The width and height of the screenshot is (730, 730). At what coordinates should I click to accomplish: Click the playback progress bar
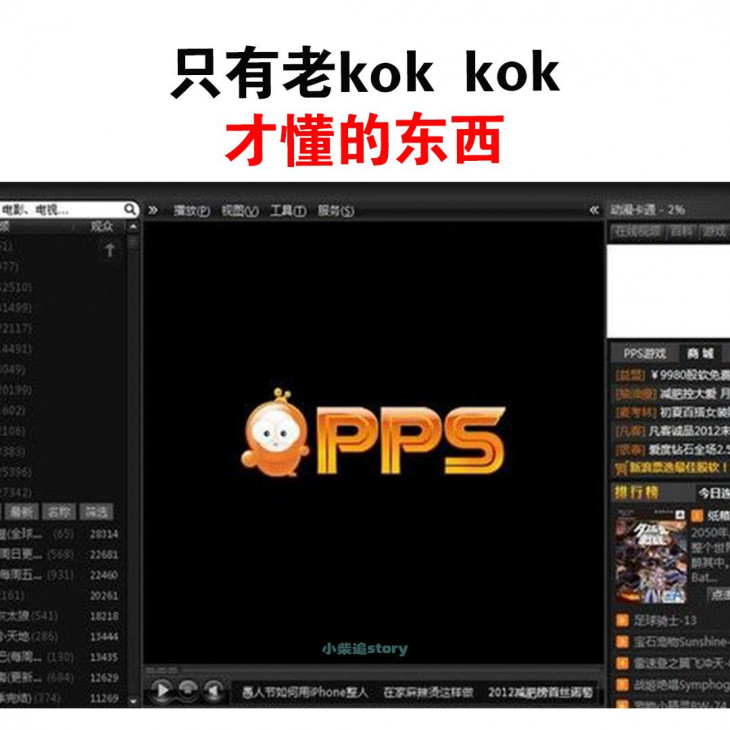coord(372,670)
